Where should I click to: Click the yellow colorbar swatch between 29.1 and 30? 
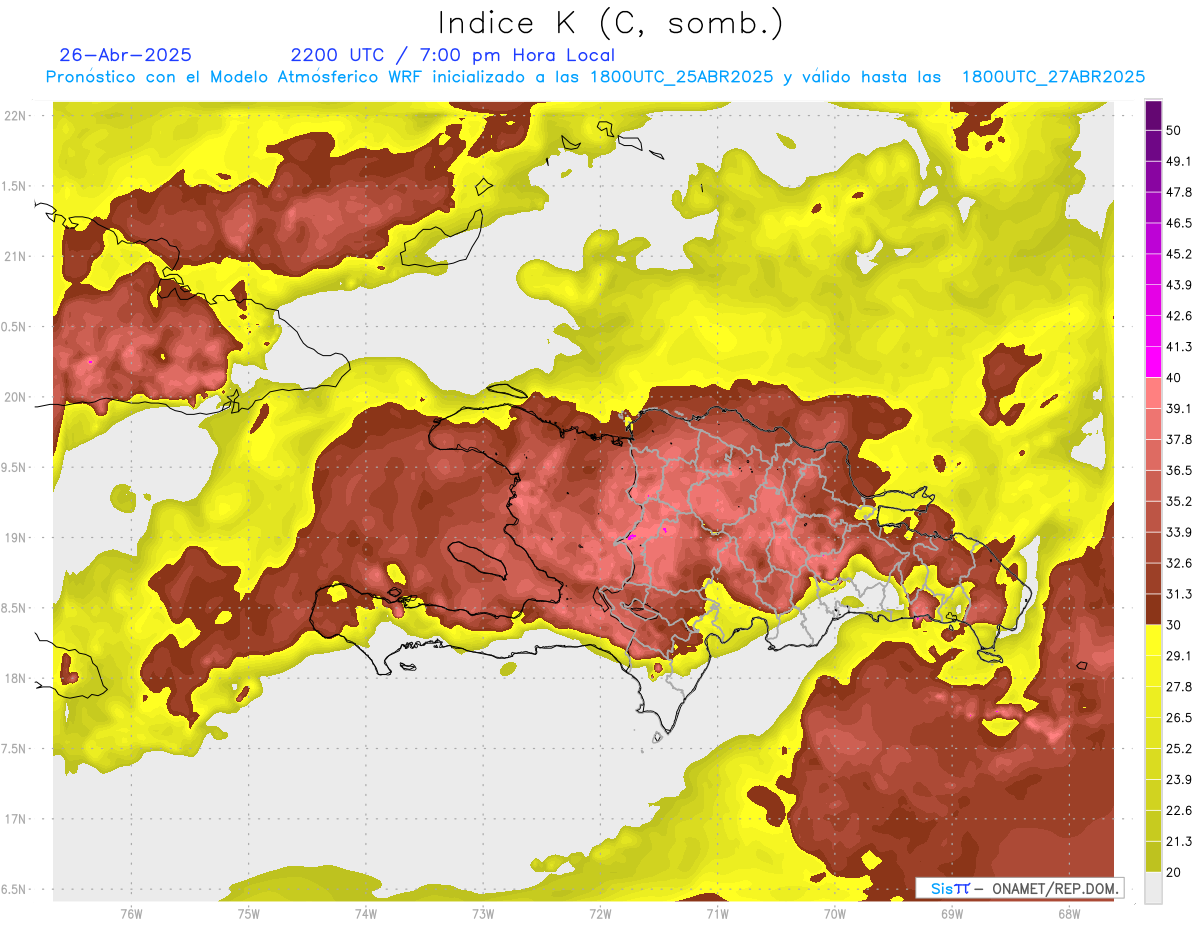click(1153, 641)
